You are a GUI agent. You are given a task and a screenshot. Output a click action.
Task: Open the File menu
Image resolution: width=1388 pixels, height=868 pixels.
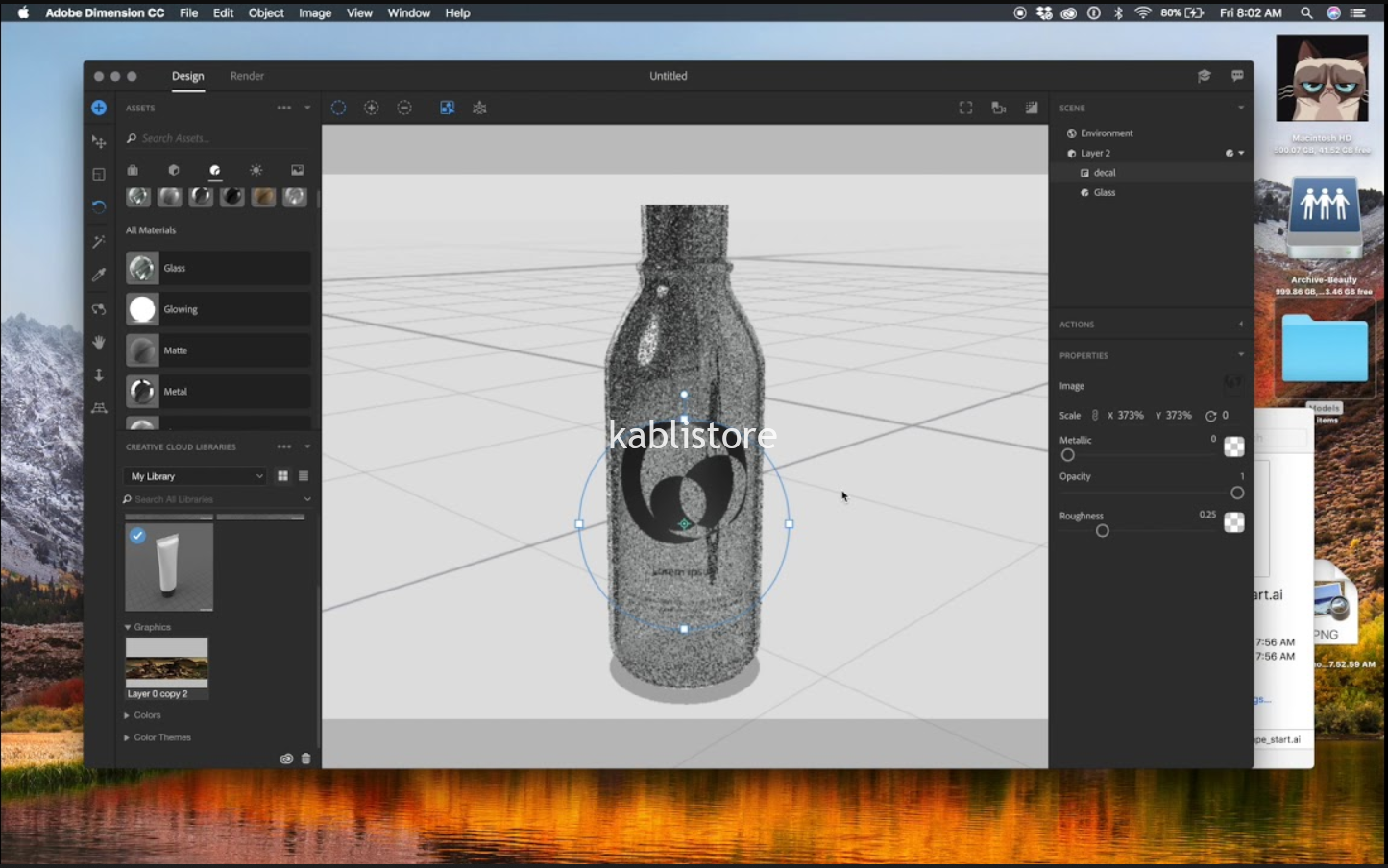(188, 12)
